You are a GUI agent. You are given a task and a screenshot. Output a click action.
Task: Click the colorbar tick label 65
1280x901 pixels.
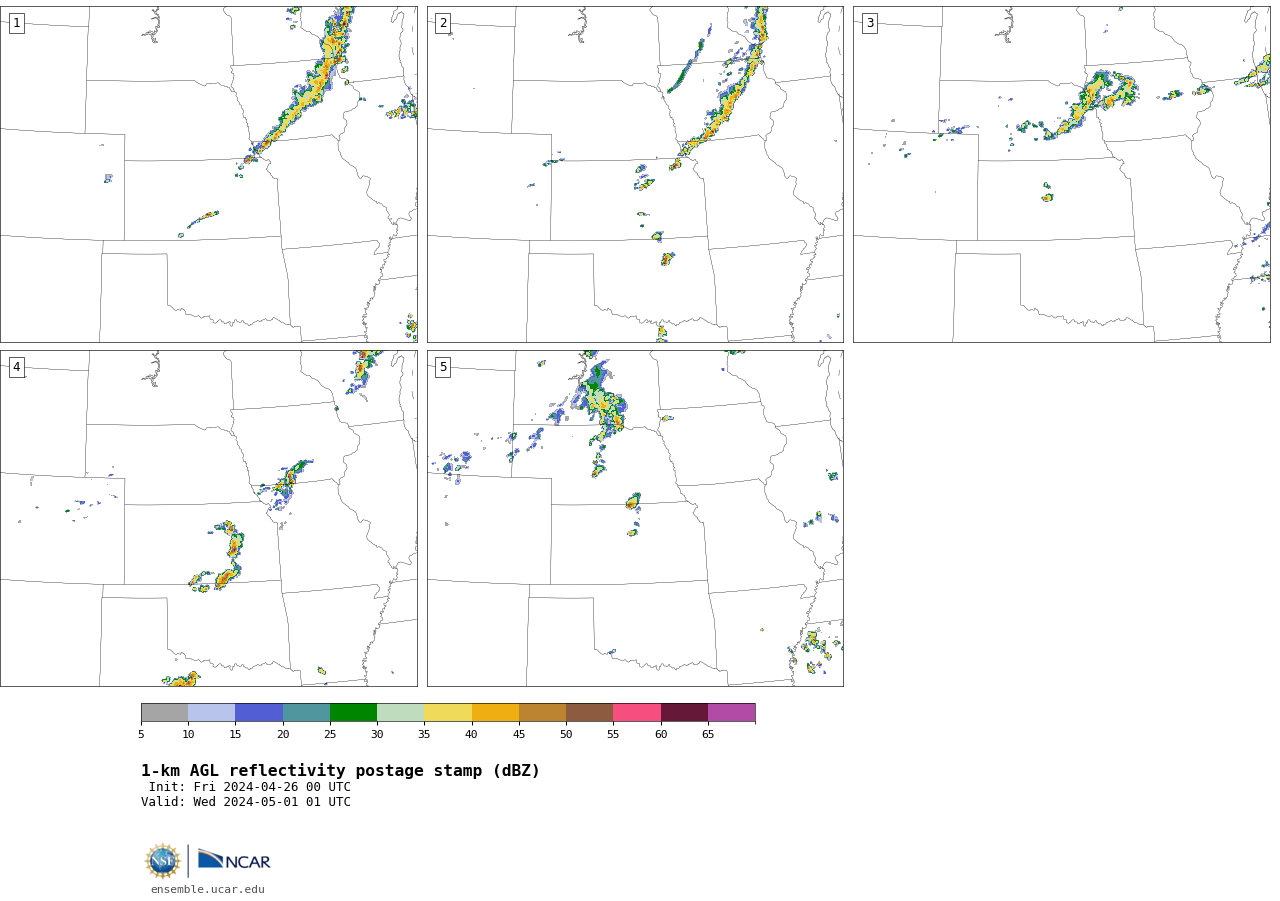coord(708,734)
